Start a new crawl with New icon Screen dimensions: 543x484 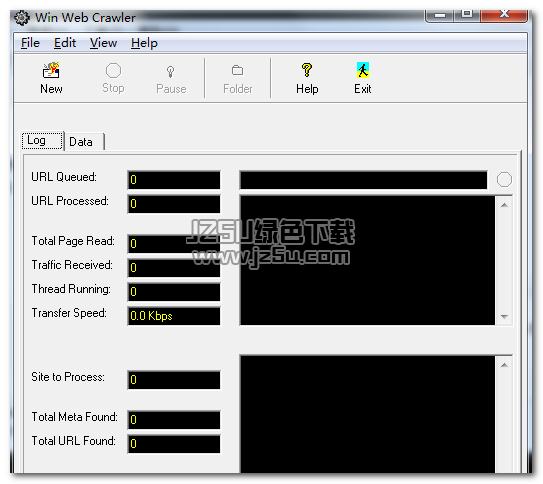[51, 70]
